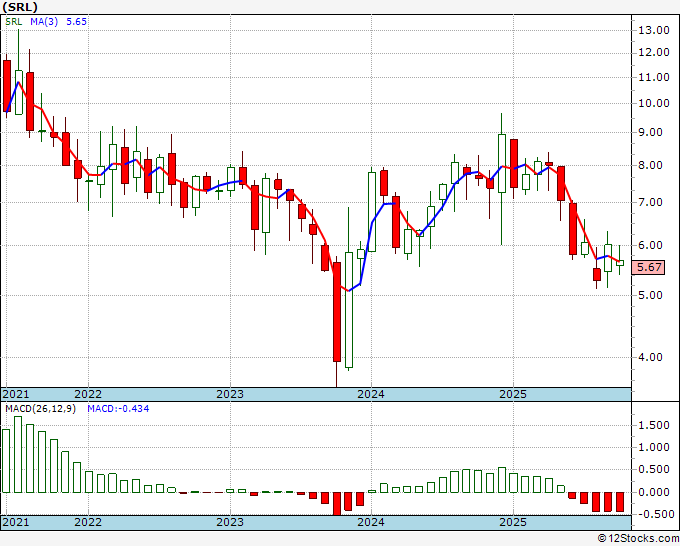
Task: Click the 0.000 MACD axis label
Action: (654, 492)
